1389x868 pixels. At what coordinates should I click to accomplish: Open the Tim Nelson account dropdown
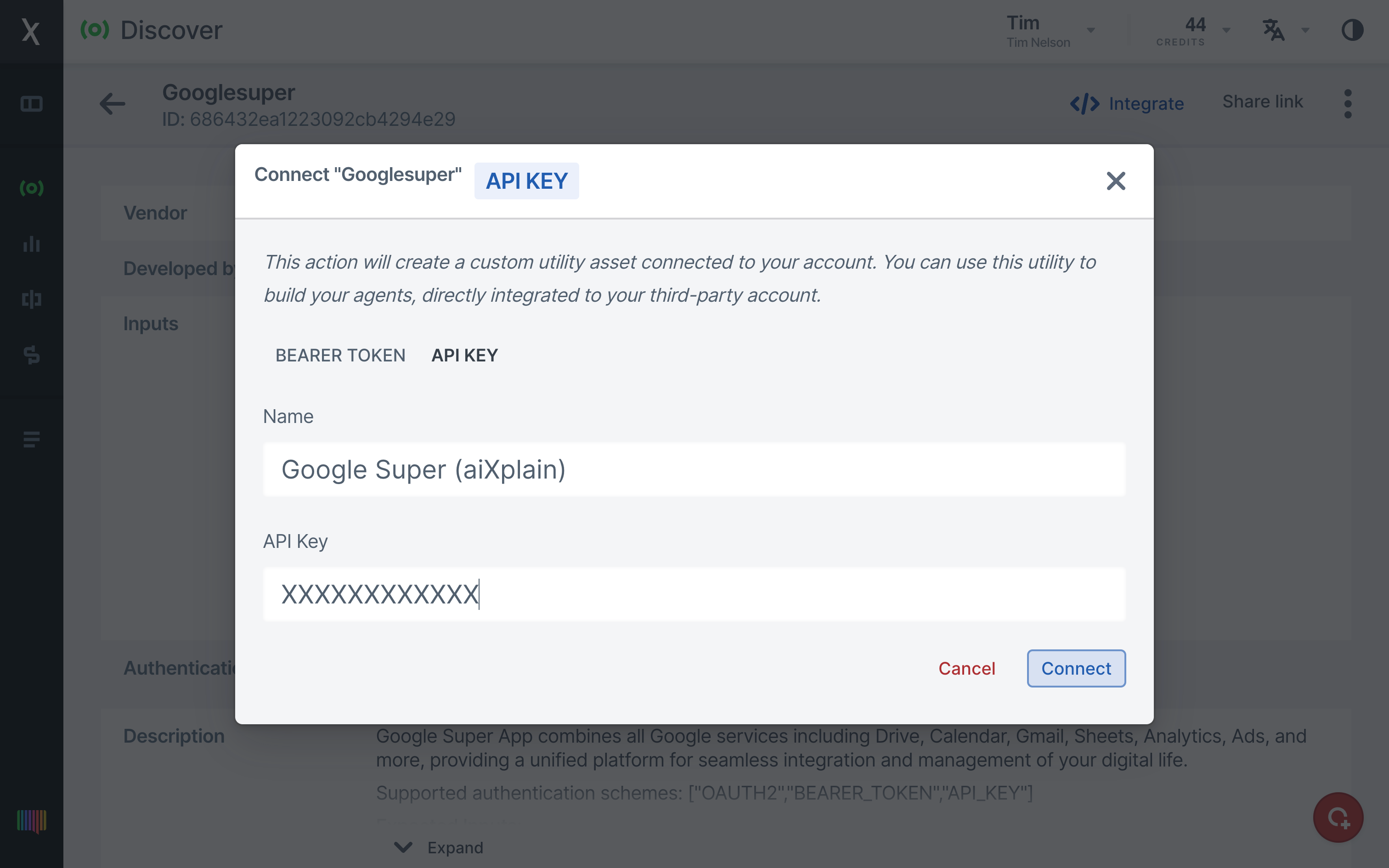tap(1050, 31)
